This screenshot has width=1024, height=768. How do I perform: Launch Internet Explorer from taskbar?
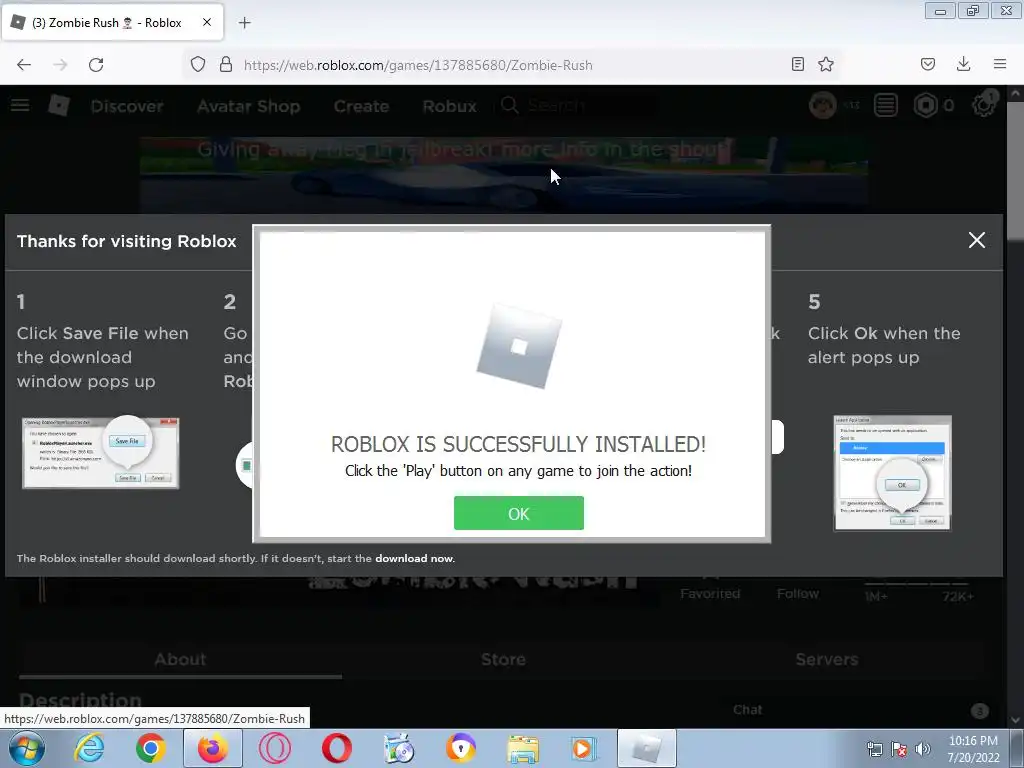tap(89, 748)
